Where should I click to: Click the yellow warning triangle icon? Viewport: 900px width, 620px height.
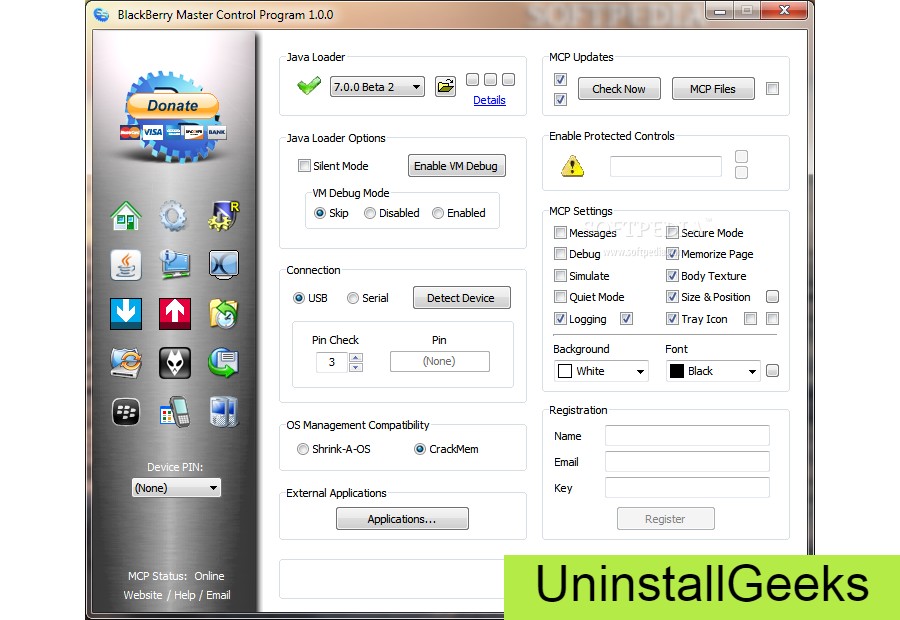[x=572, y=166]
